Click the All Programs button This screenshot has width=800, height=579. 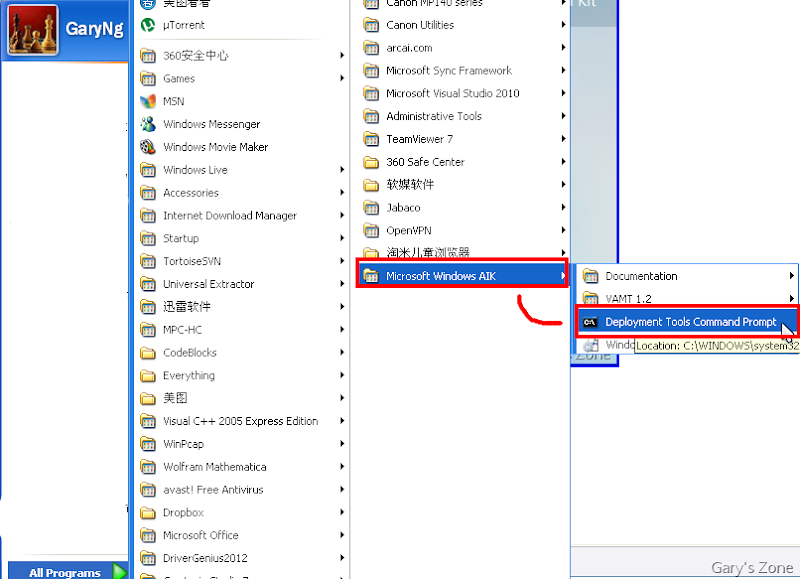pos(68,572)
